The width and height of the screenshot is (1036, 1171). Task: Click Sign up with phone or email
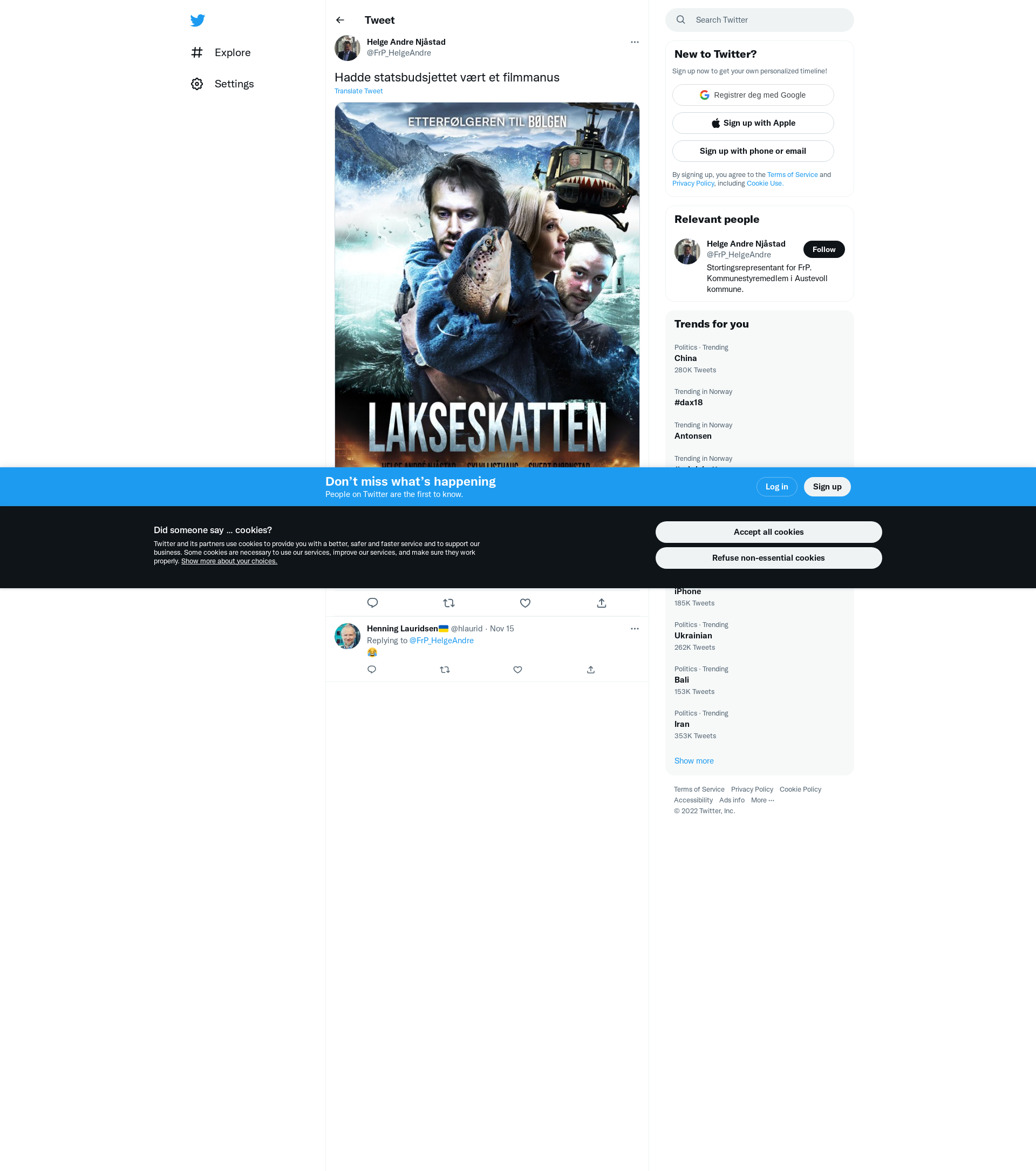[x=753, y=151]
